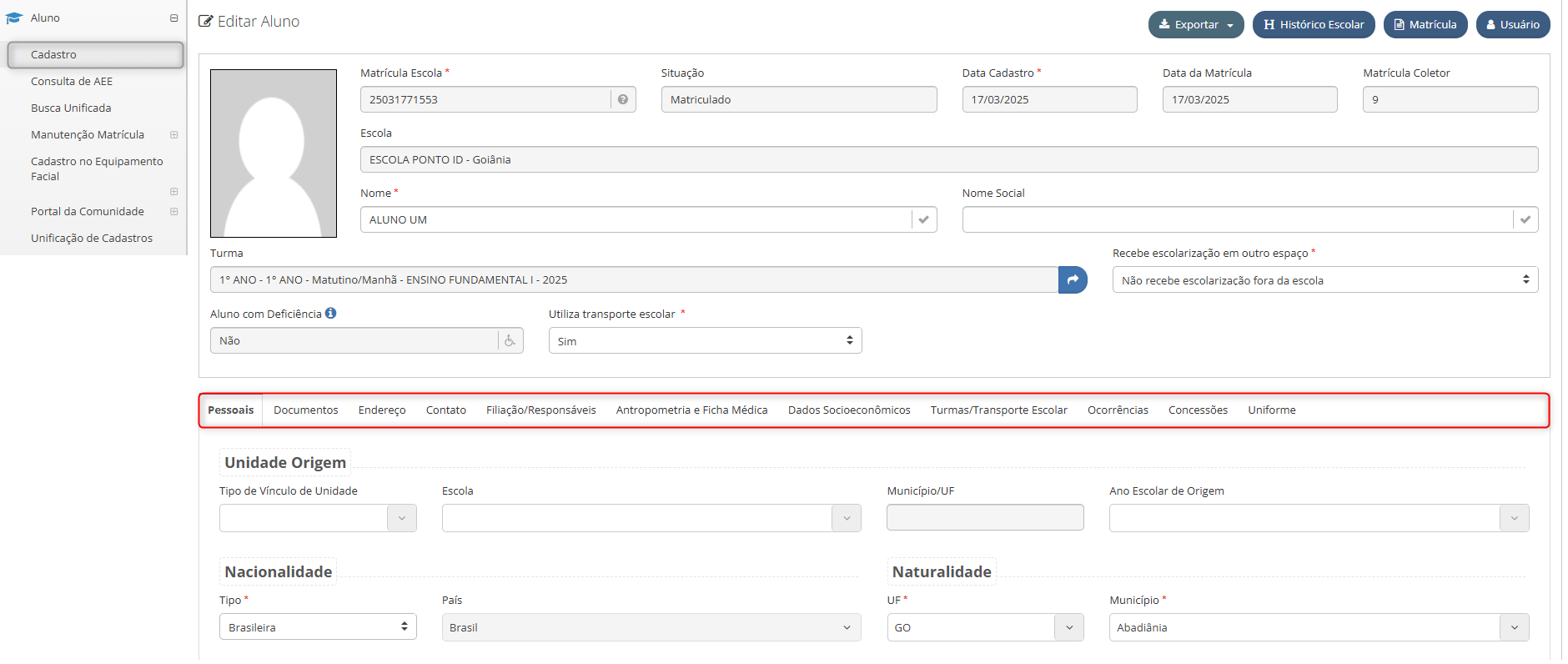Screen dimensions: 1568x664
Task: Switch to the Contato tab
Action: (x=446, y=410)
